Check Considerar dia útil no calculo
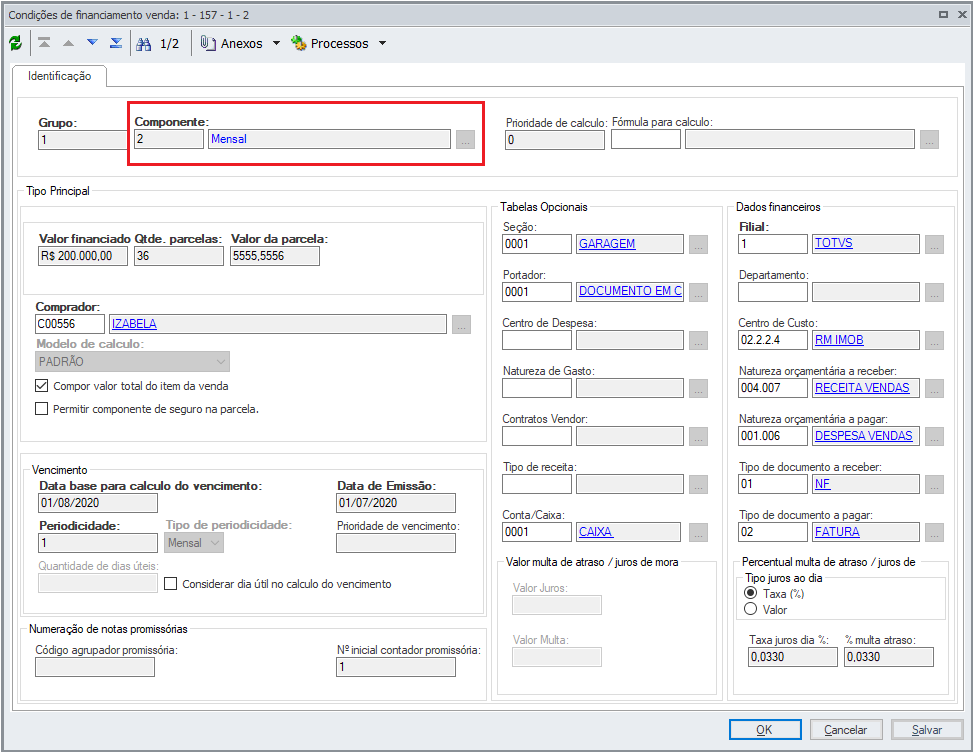The image size is (973, 752). pos(171,584)
